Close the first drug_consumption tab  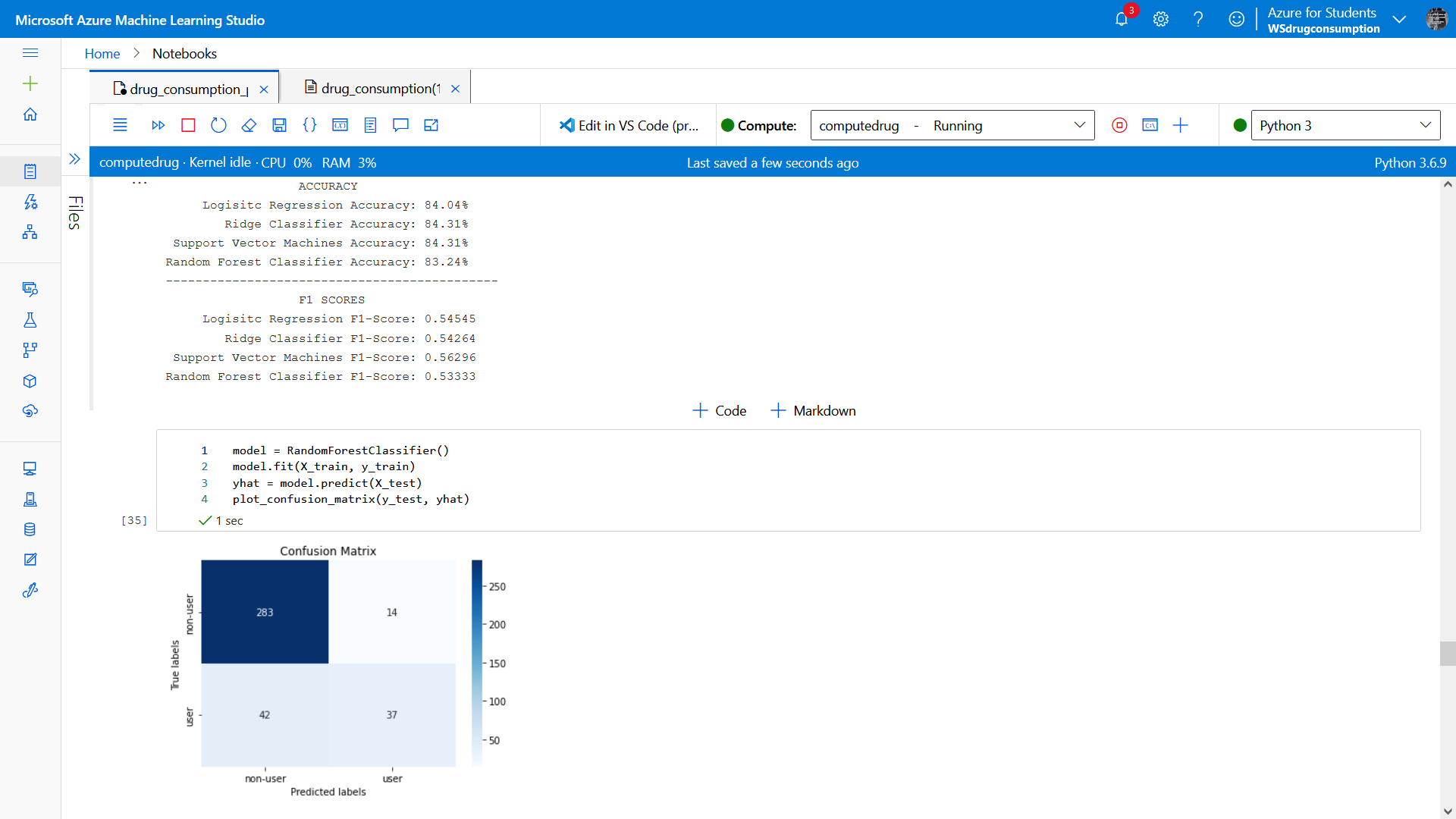(x=264, y=89)
